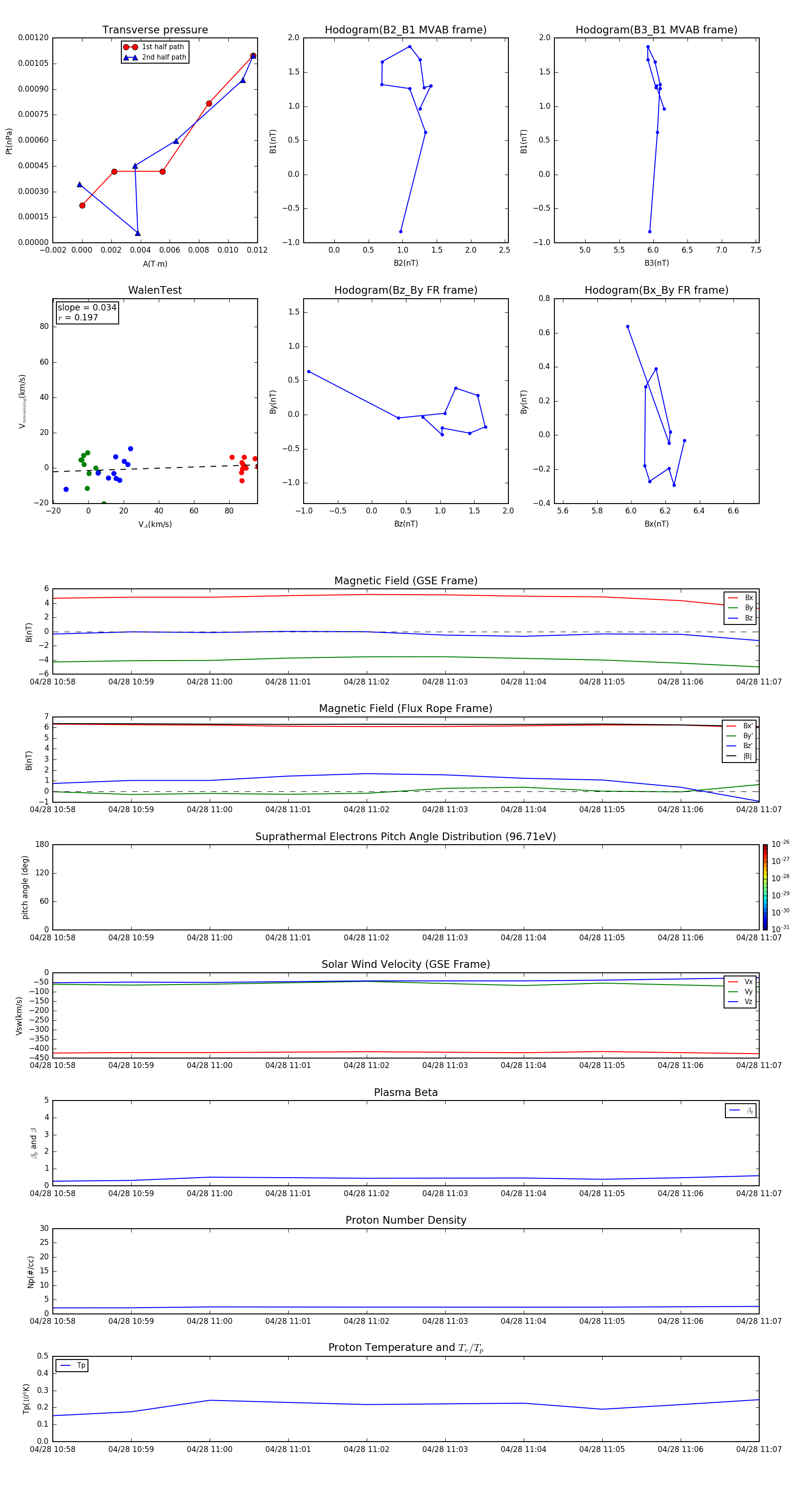Image resolution: width=812 pixels, height=1489 pixels.
Task: Click the "WalenTest" plot title
Action: click(155, 290)
